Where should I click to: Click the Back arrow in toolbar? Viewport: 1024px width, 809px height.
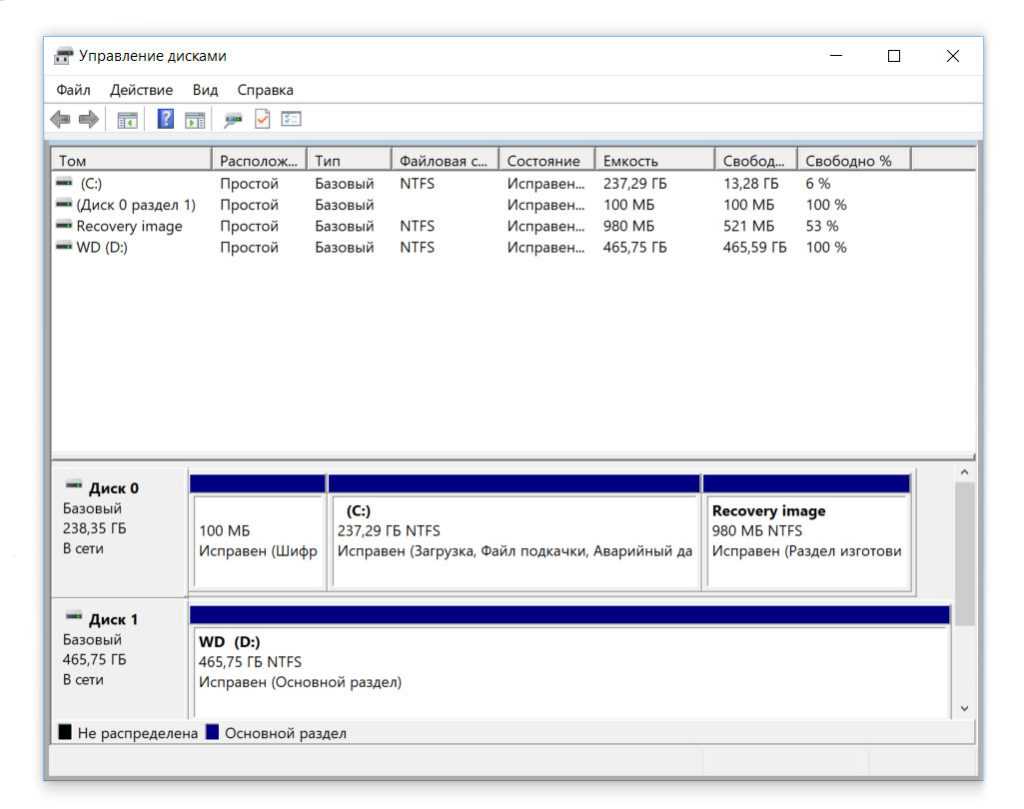(x=61, y=120)
